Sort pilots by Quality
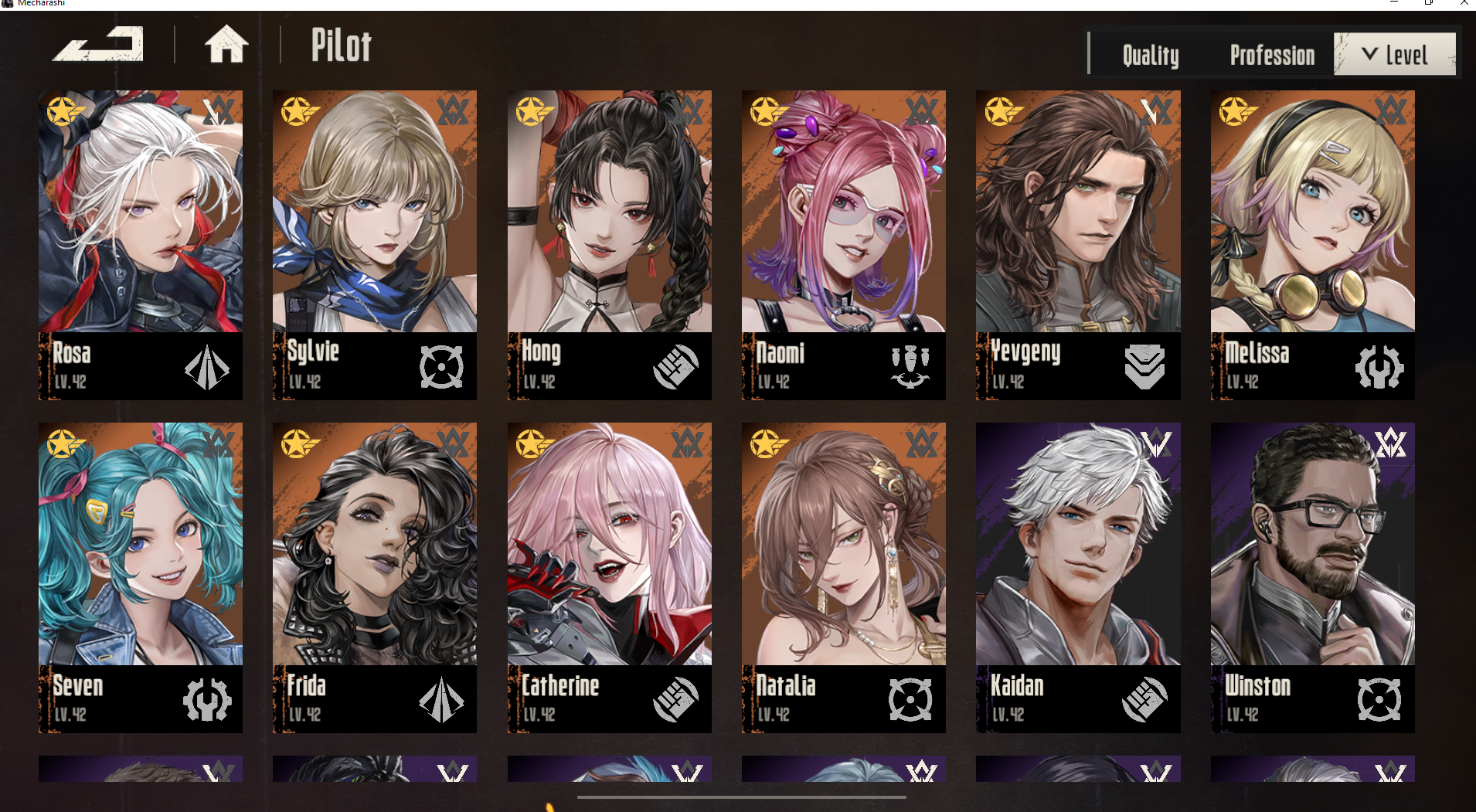This screenshot has width=1476, height=812. coord(1151,56)
